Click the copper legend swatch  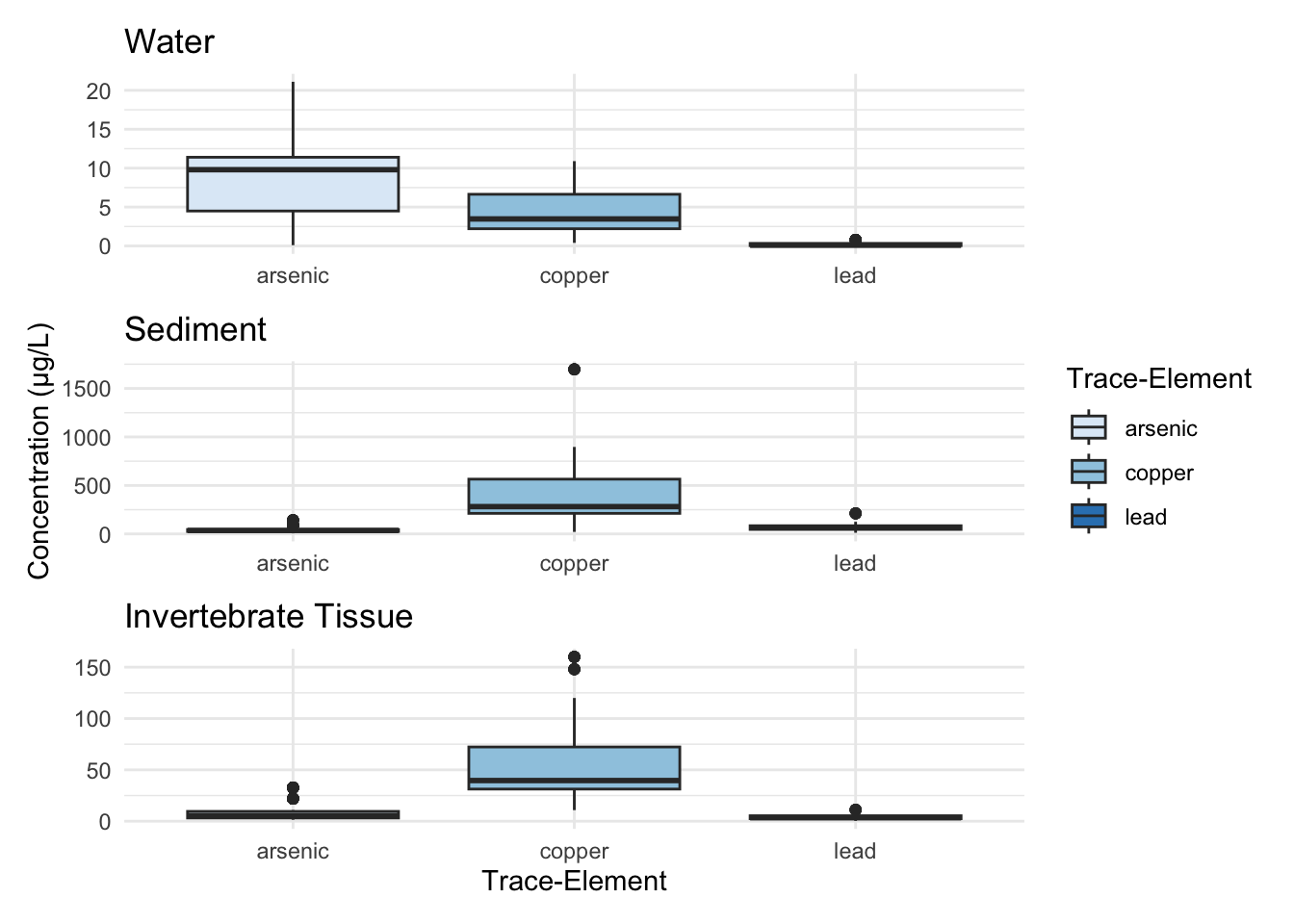(x=1089, y=473)
